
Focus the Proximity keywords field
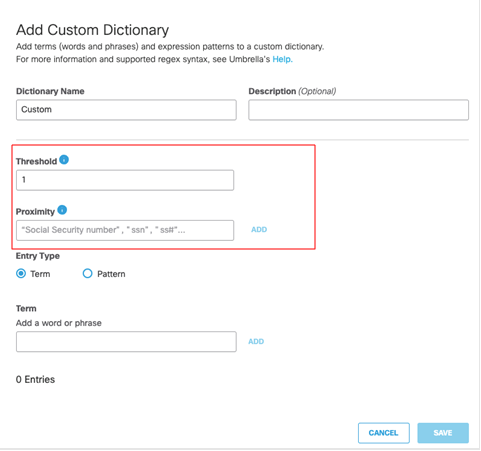click(125, 230)
